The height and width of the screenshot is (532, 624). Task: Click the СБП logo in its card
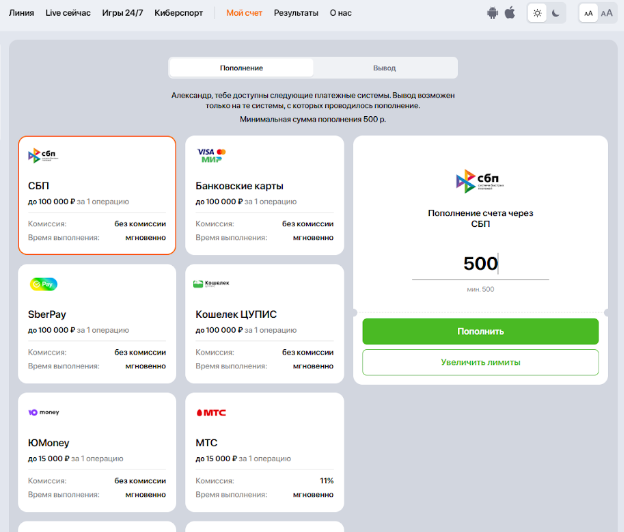(43, 155)
